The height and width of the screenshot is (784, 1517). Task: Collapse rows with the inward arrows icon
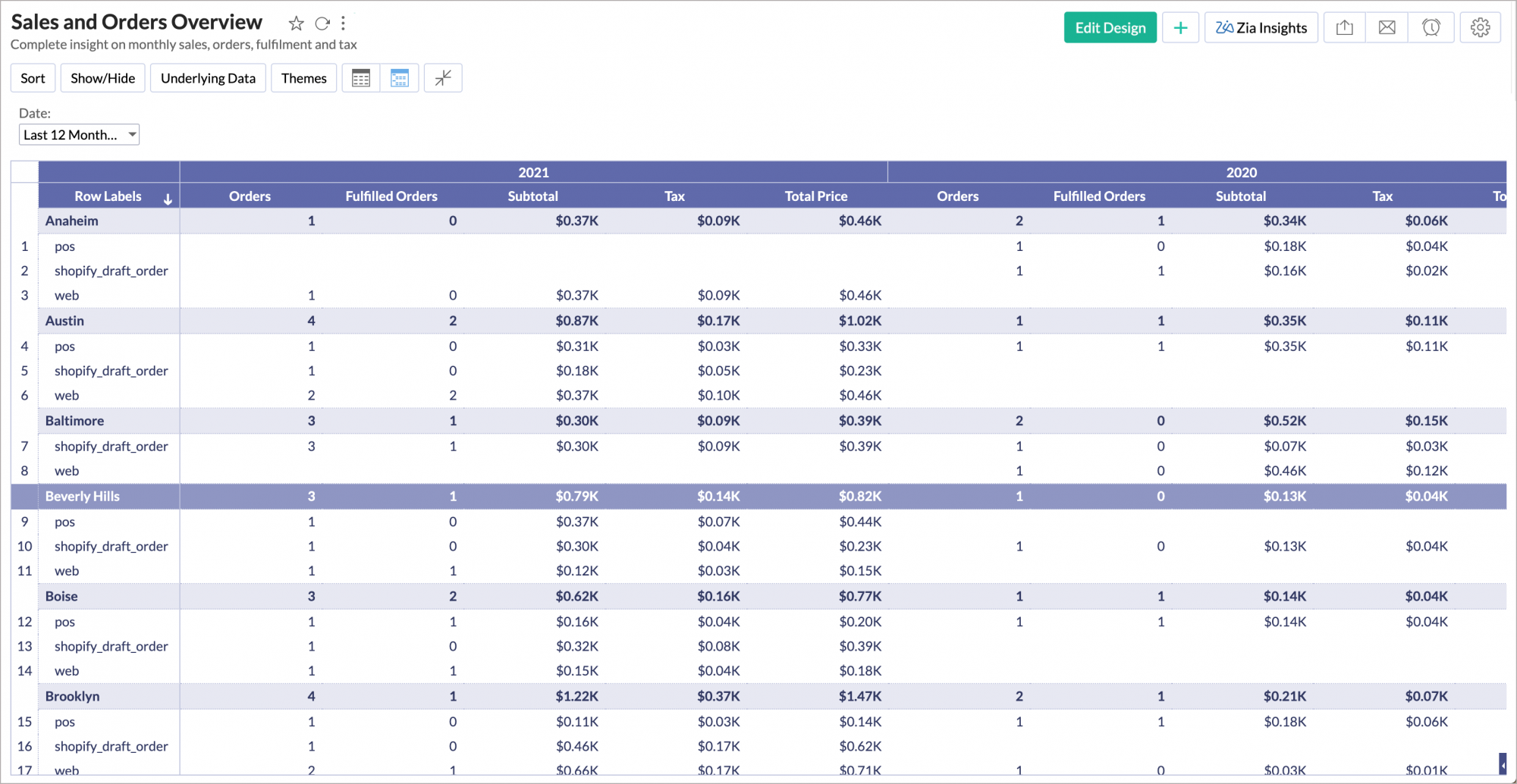pyautogui.click(x=443, y=78)
